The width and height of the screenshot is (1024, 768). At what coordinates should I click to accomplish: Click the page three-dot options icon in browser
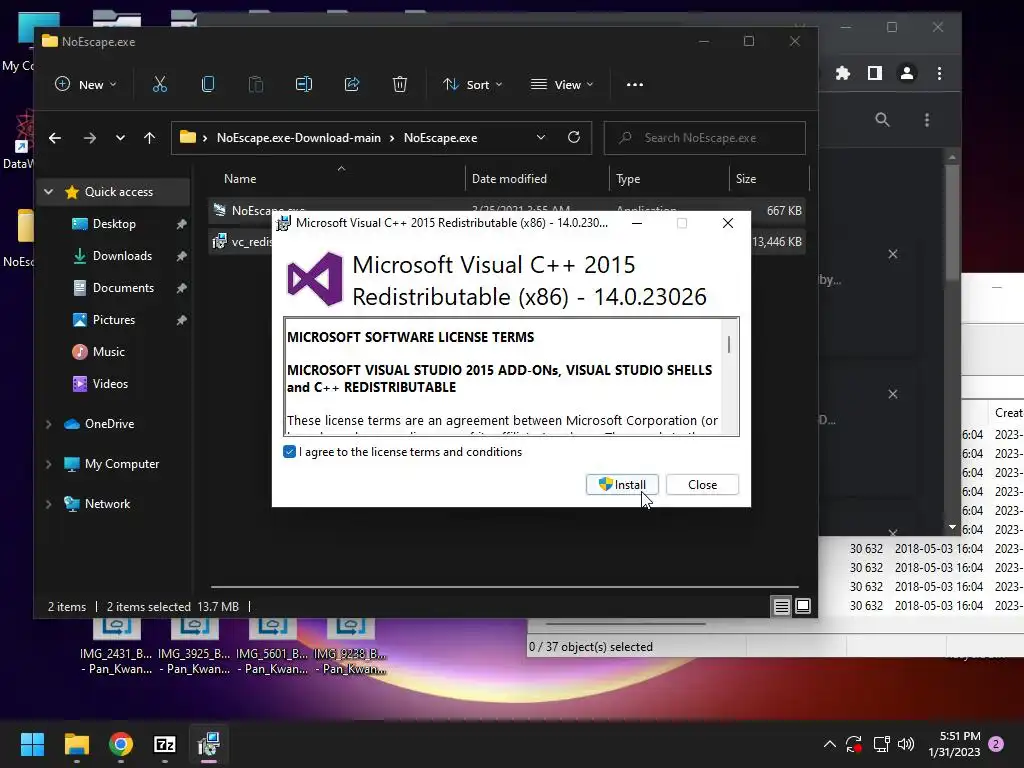926,120
